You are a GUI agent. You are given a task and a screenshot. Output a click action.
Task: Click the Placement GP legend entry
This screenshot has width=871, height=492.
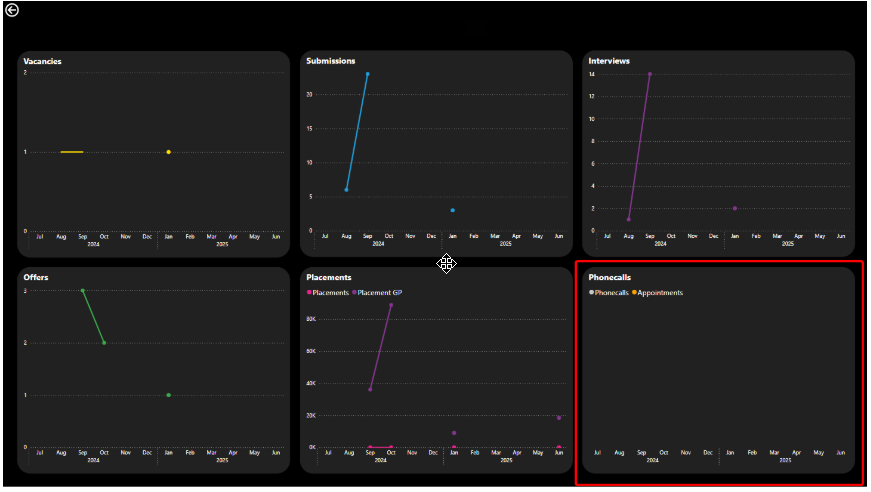(x=377, y=293)
